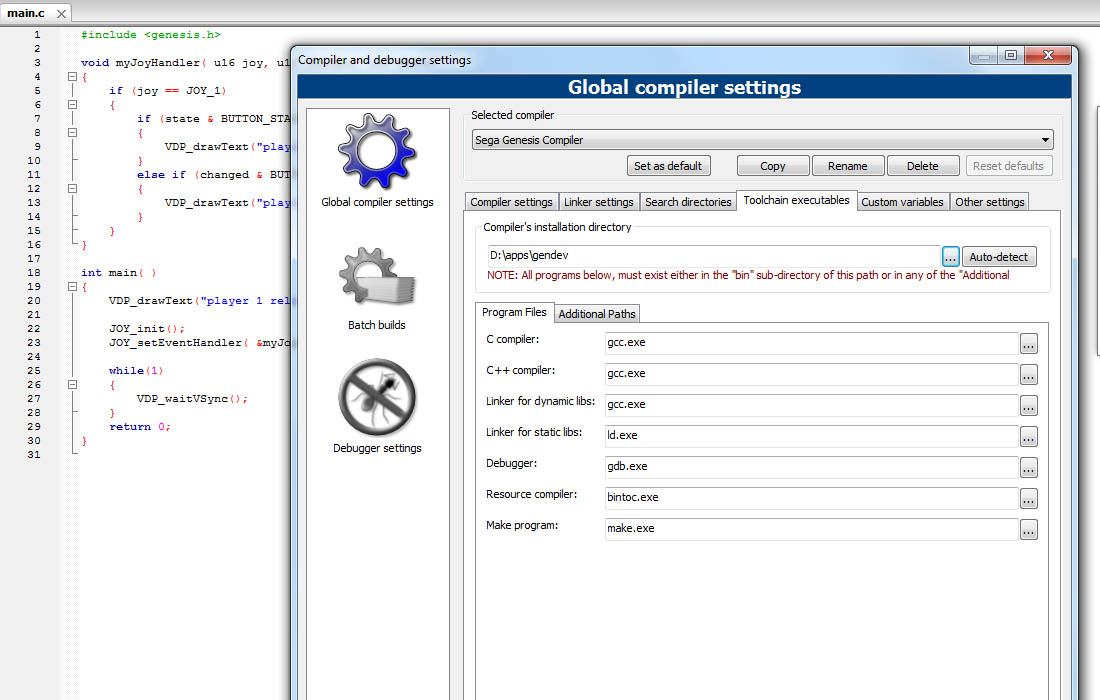Browse for the Resource compiler executable
This screenshot has height=700, width=1100.
tap(1029, 499)
